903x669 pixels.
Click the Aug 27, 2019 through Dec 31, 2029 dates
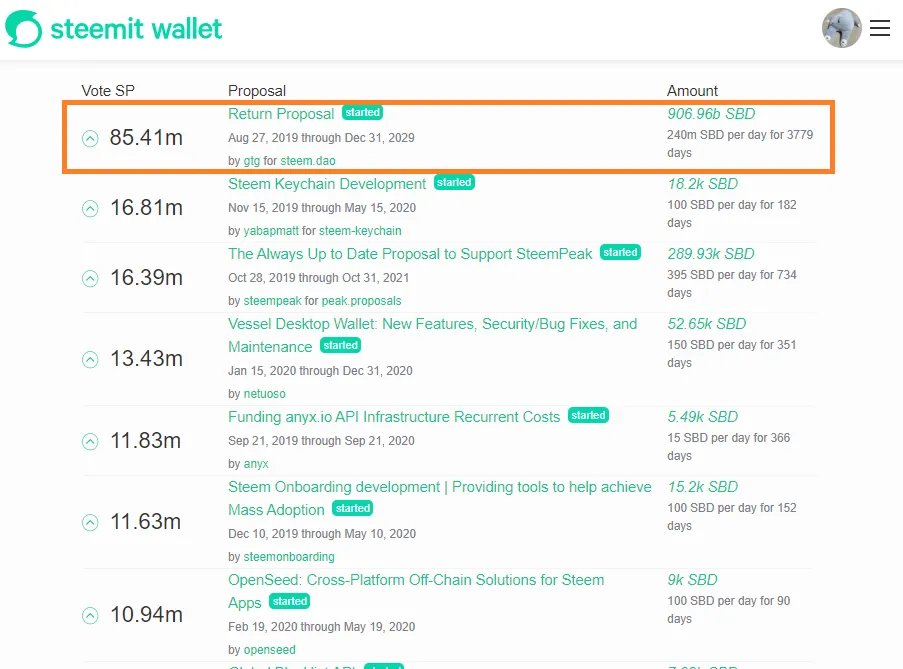pyautogui.click(x=321, y=138)
